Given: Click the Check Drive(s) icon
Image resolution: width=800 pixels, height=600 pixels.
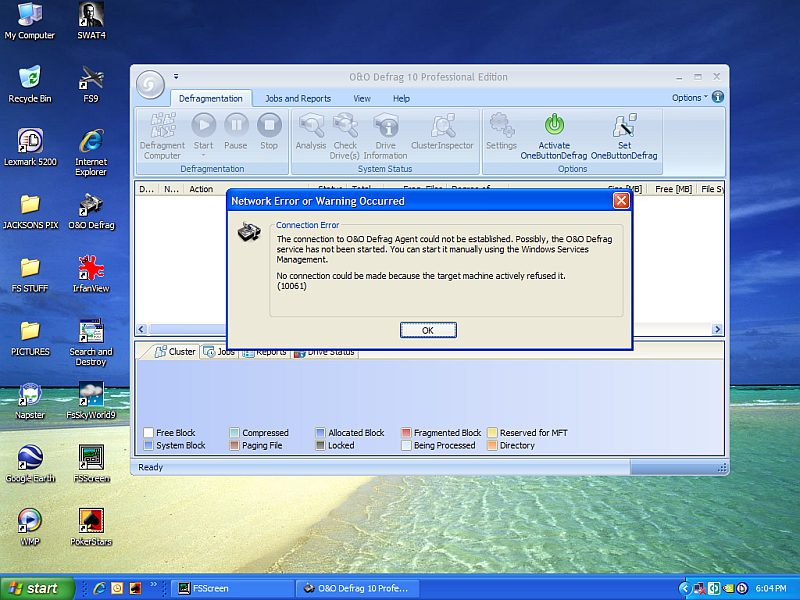Looking at the screenshot, I should (345, 127).
